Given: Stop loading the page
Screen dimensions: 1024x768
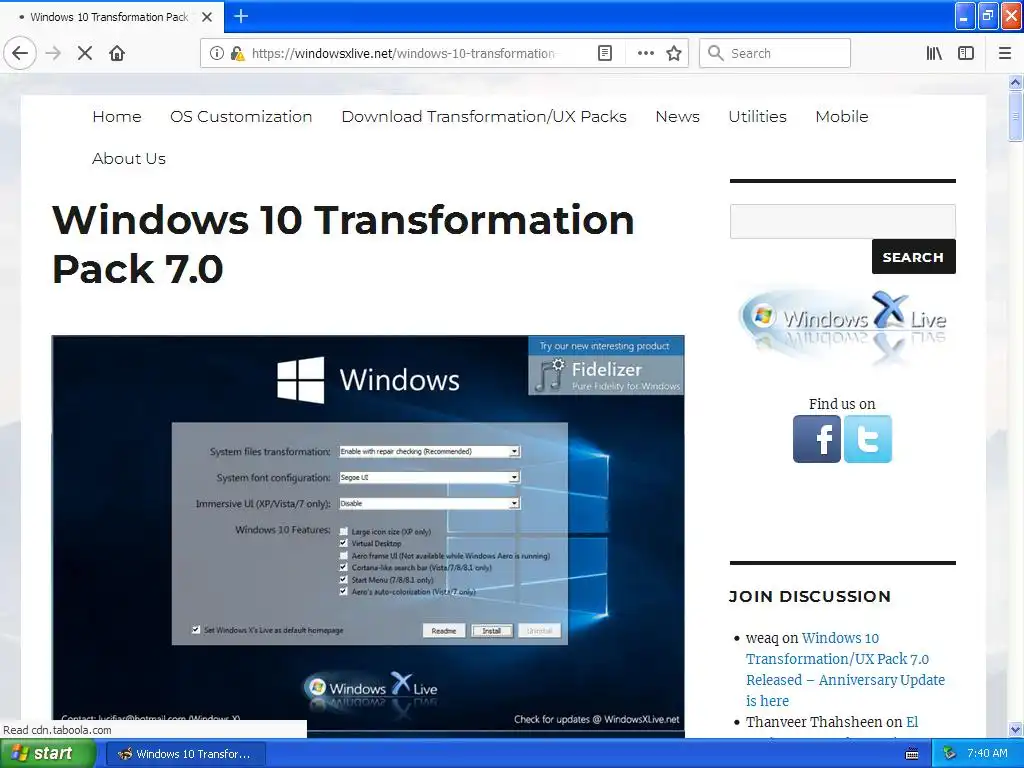Looking at the screenshot, I should (x=85, y=53).
